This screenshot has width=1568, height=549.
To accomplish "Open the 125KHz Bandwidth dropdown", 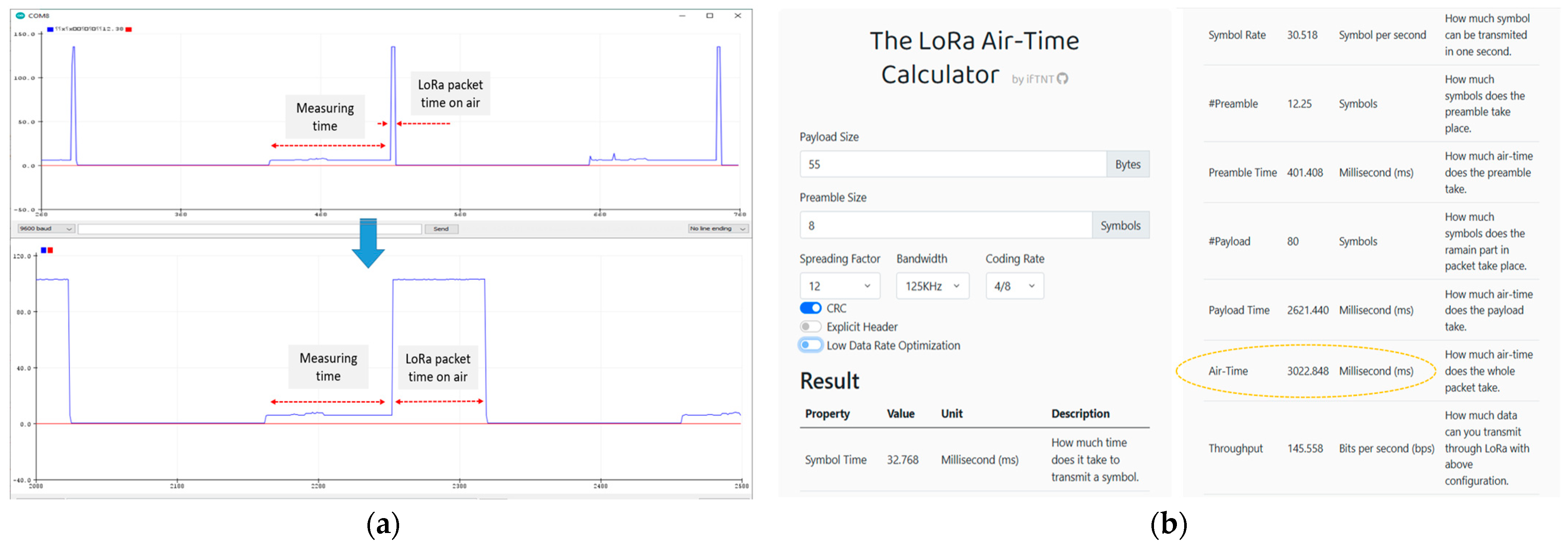I will pyautogui.click(x=932, y=286).
